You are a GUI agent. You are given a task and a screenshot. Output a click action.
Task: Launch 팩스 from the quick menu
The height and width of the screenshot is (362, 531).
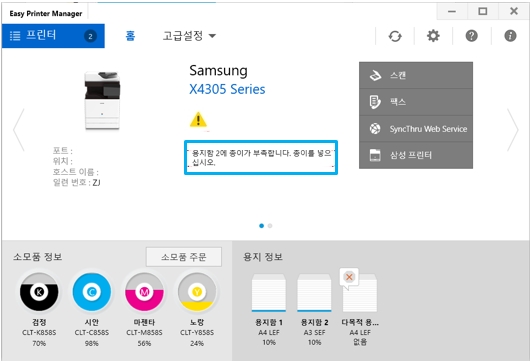click(x=416, y=102)
